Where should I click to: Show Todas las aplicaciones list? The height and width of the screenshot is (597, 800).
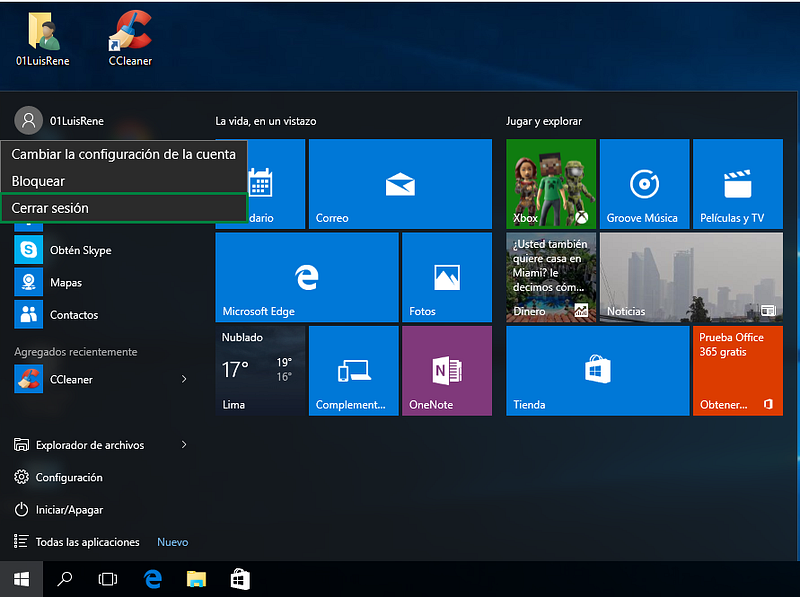click(x=77, y=542)
